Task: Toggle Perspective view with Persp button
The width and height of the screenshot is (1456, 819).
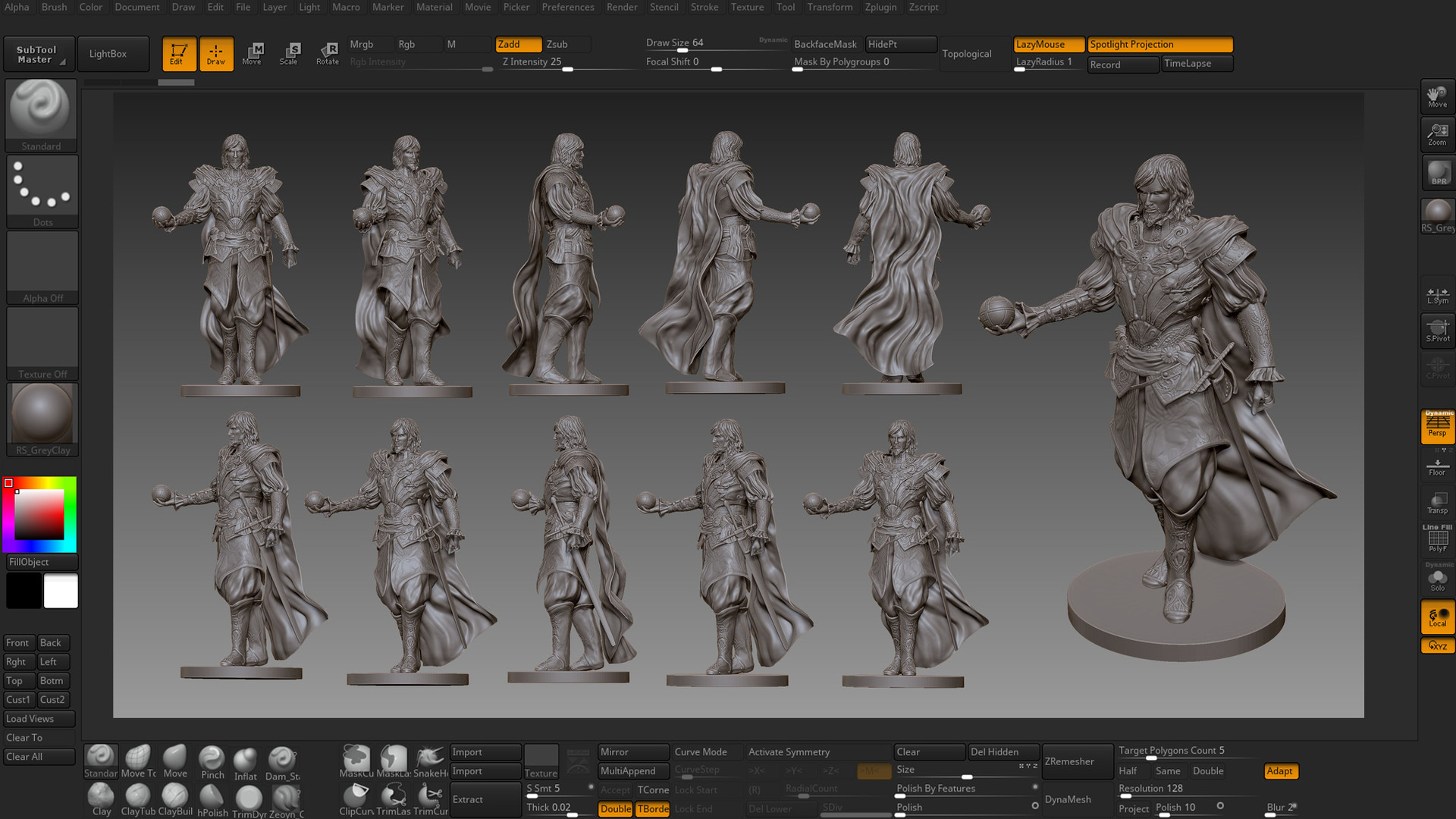Action: point(1437,426)
